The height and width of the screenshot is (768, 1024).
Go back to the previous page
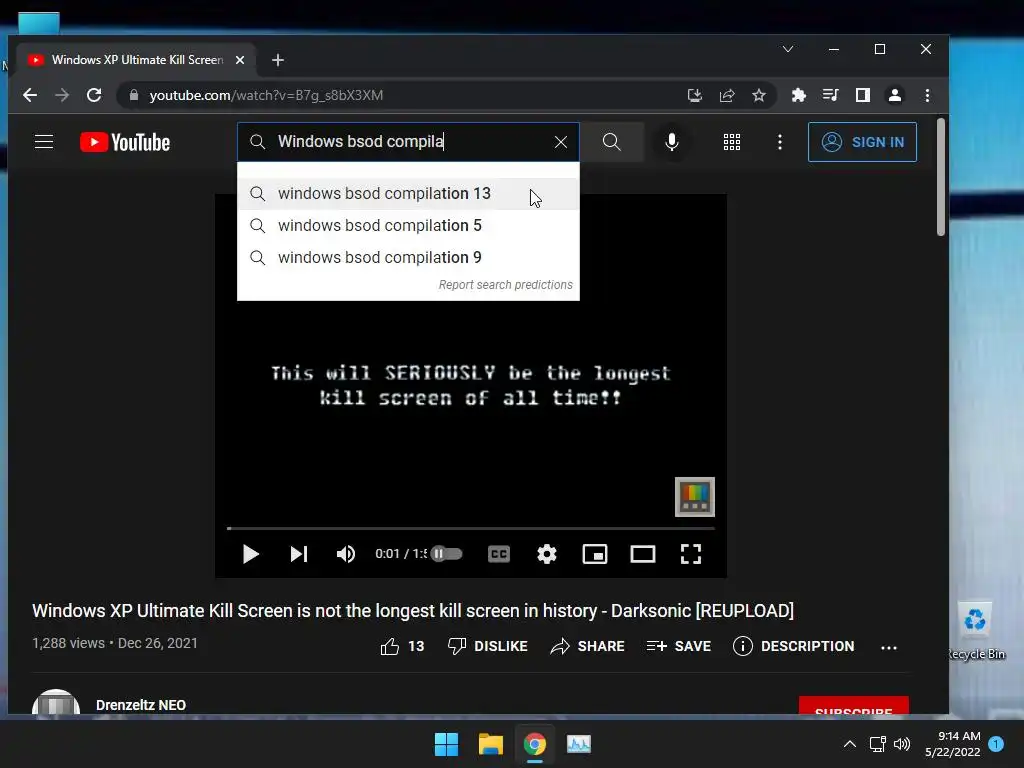[30, 95]
